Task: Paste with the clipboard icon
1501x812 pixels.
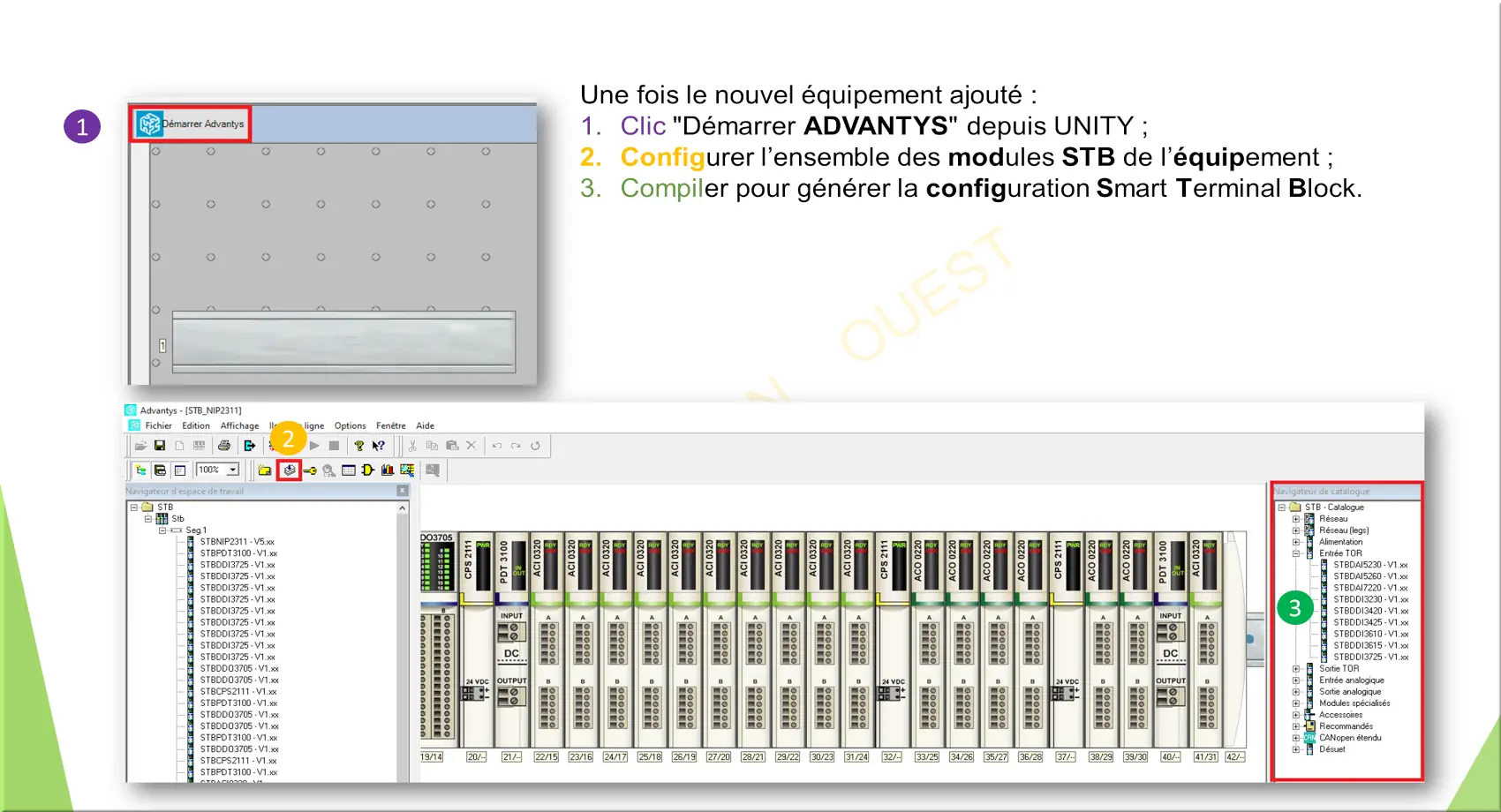Action: coord(452,446)
